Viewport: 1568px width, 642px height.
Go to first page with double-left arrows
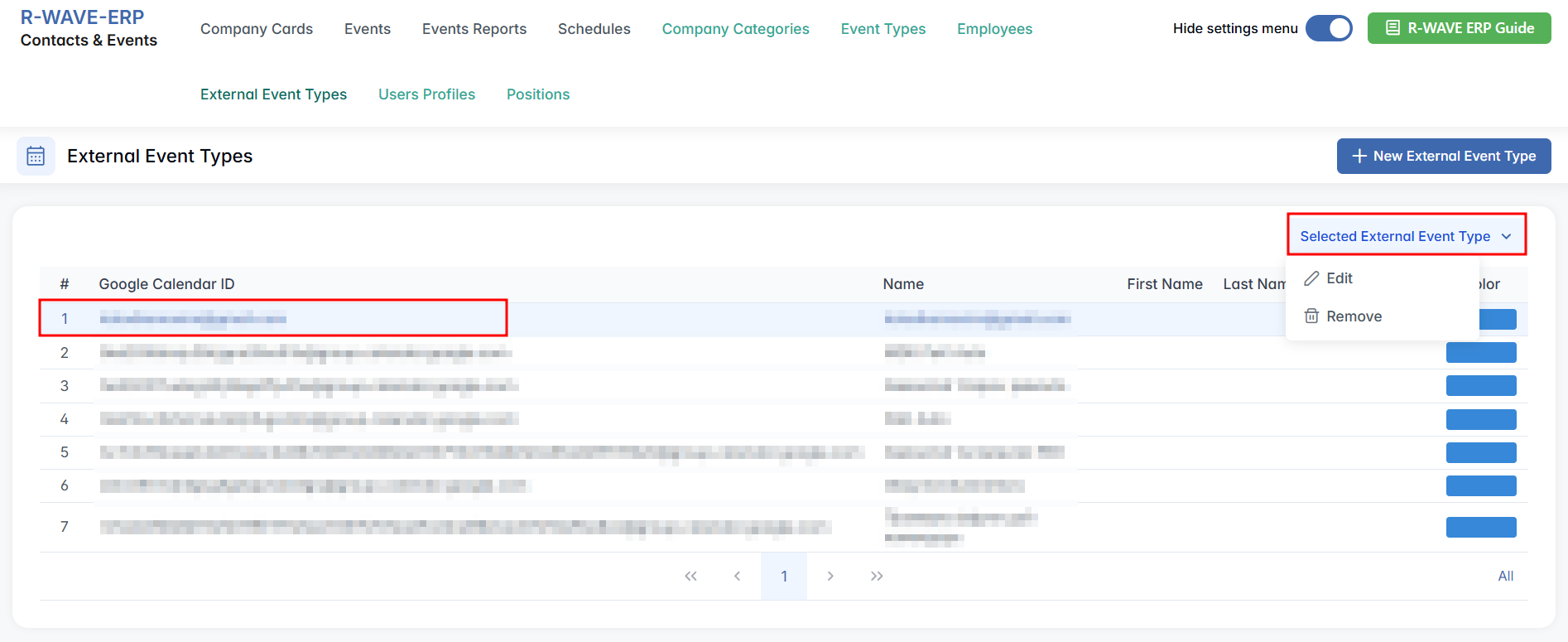690,576
